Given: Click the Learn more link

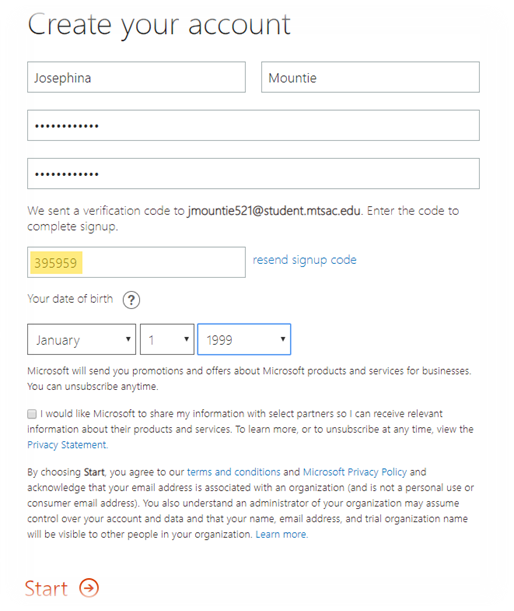Looking at the screenshot, I should 281,534.
